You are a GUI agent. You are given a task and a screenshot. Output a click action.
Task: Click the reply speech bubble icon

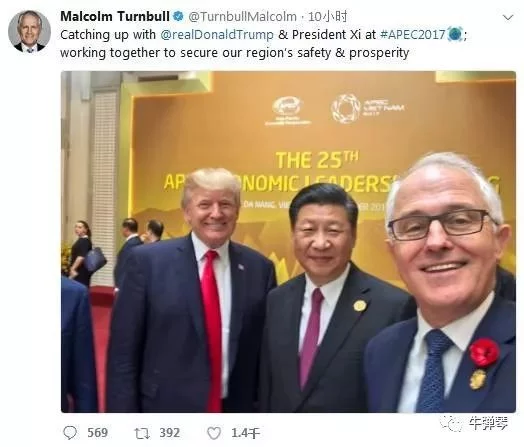pyautogui.click(x=70, y=433)
